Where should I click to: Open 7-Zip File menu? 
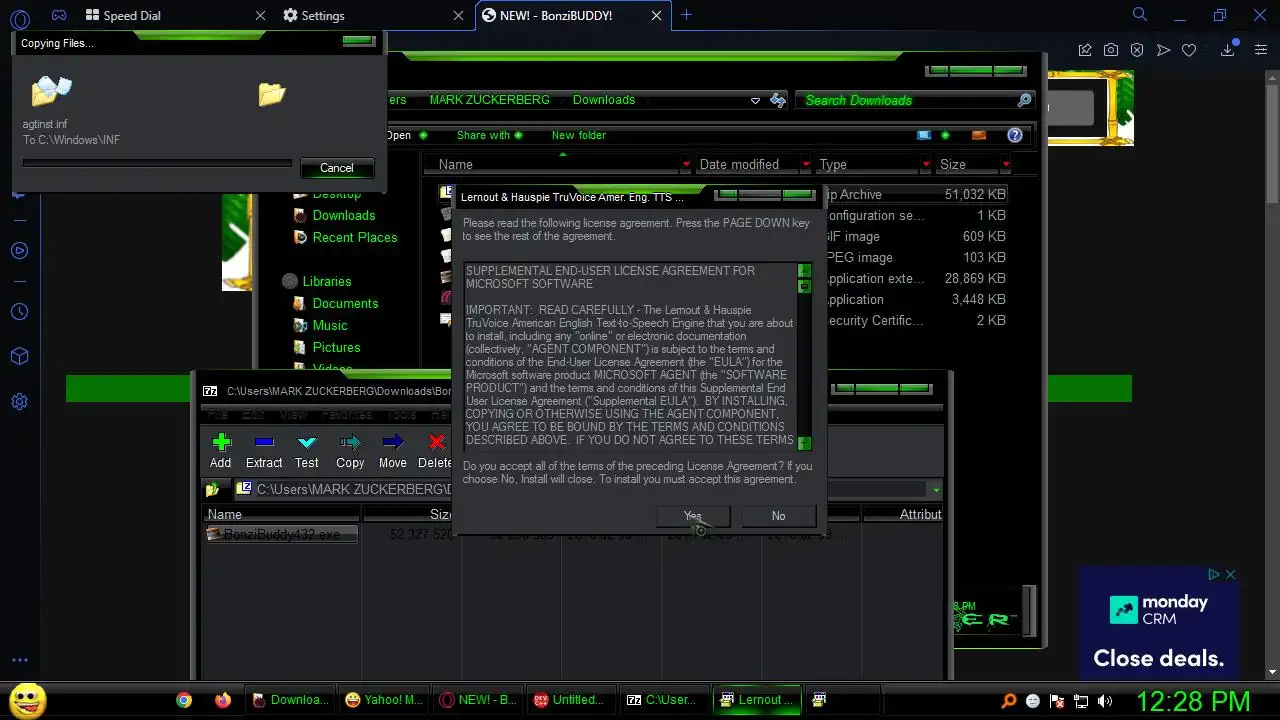click(x=216, y=414)
